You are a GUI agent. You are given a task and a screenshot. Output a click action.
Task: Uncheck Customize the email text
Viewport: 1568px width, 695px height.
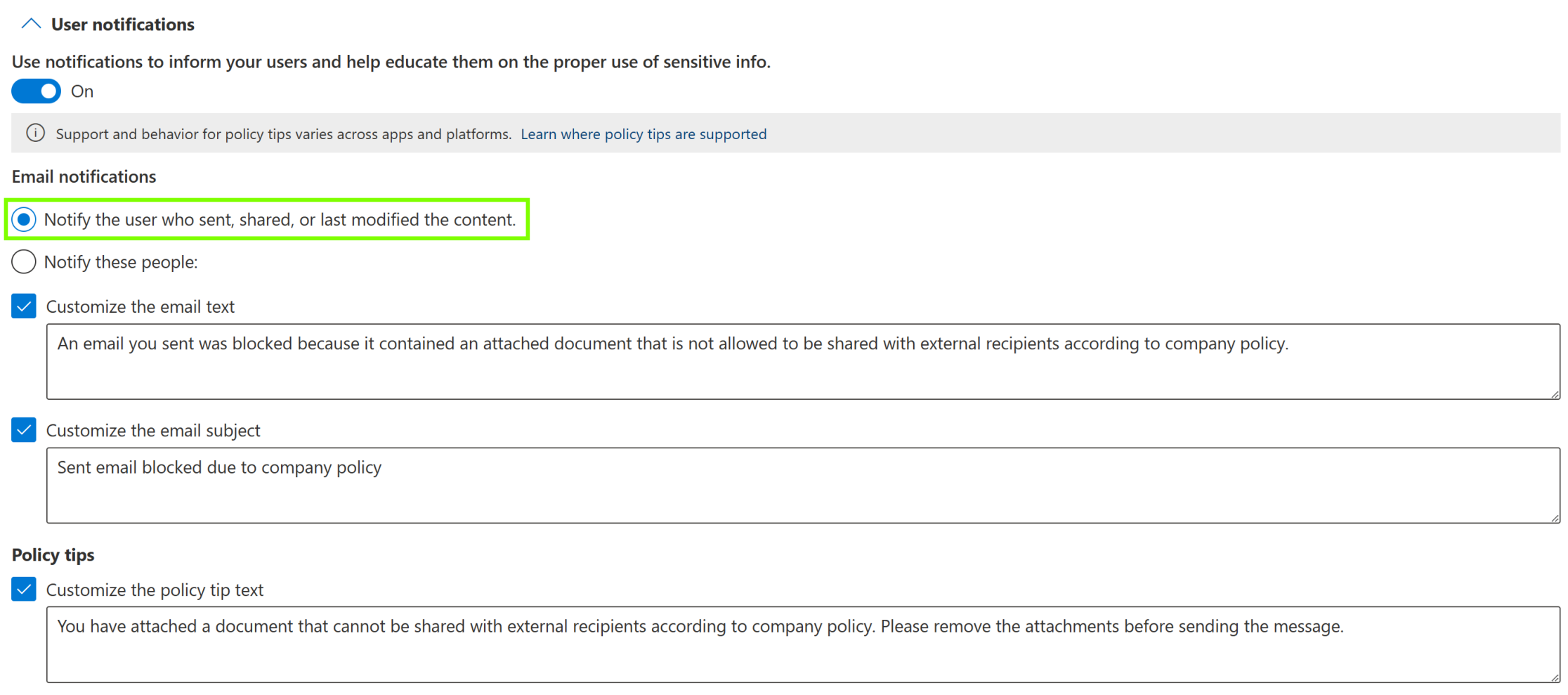tap(23, 306)
